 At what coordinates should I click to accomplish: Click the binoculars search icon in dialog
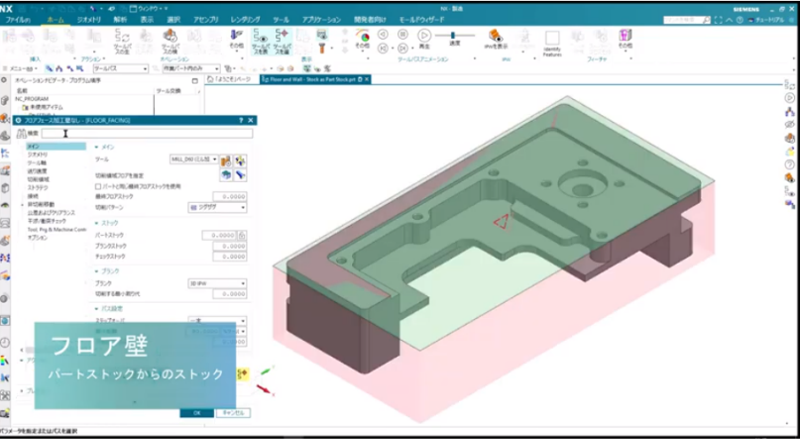coord(21,134)
